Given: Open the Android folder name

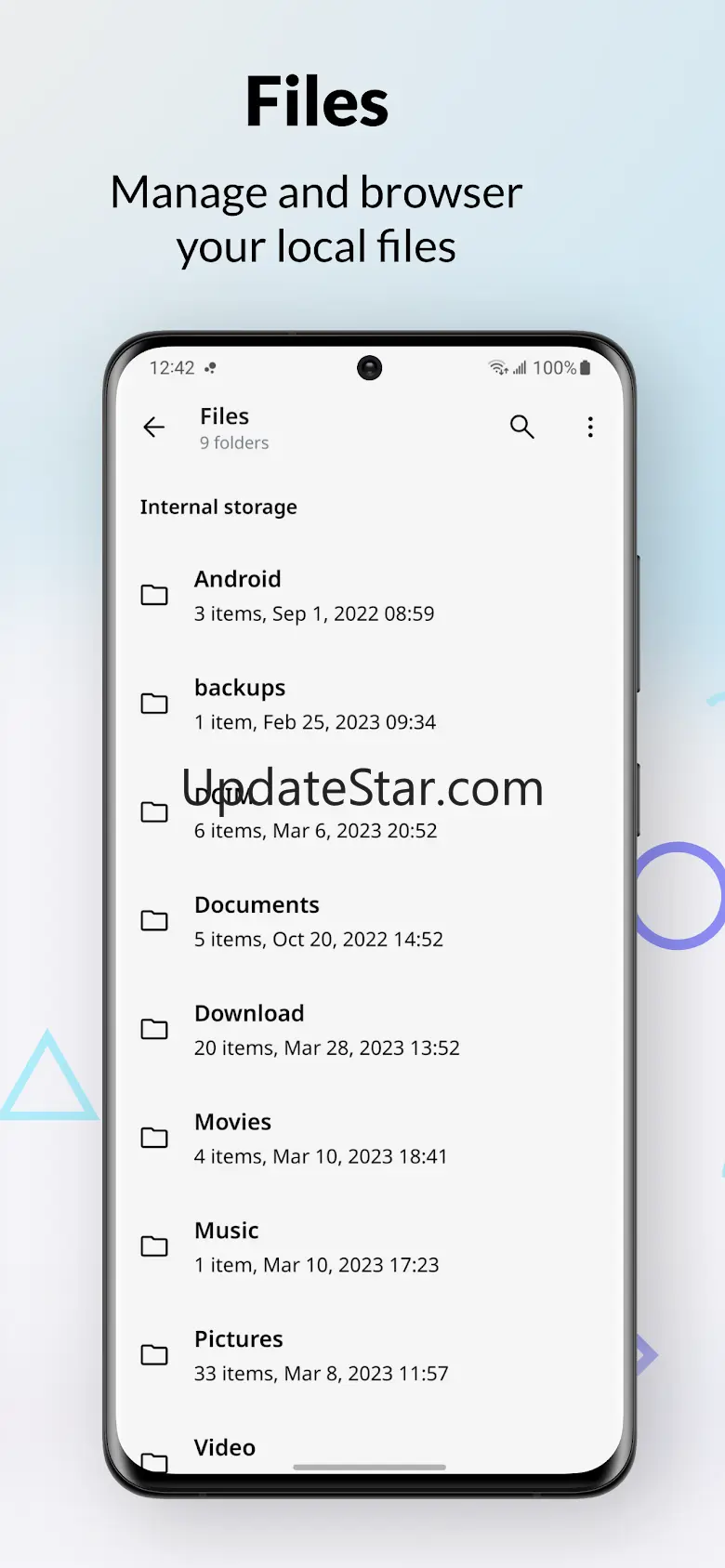Looking at the screenshot, I should 237,579.
